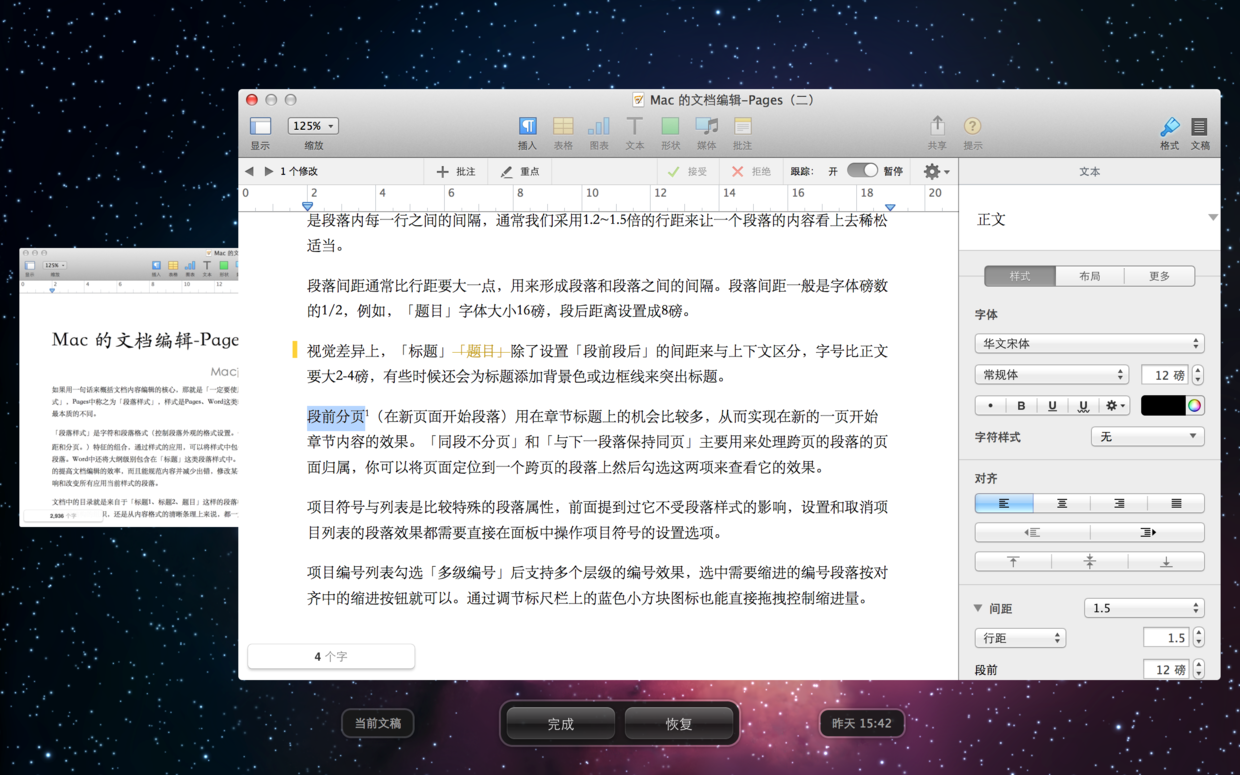Open the 字符样式 无 dropdown
This screenshot has height=775, width=1240.
tap(1147, 437)
